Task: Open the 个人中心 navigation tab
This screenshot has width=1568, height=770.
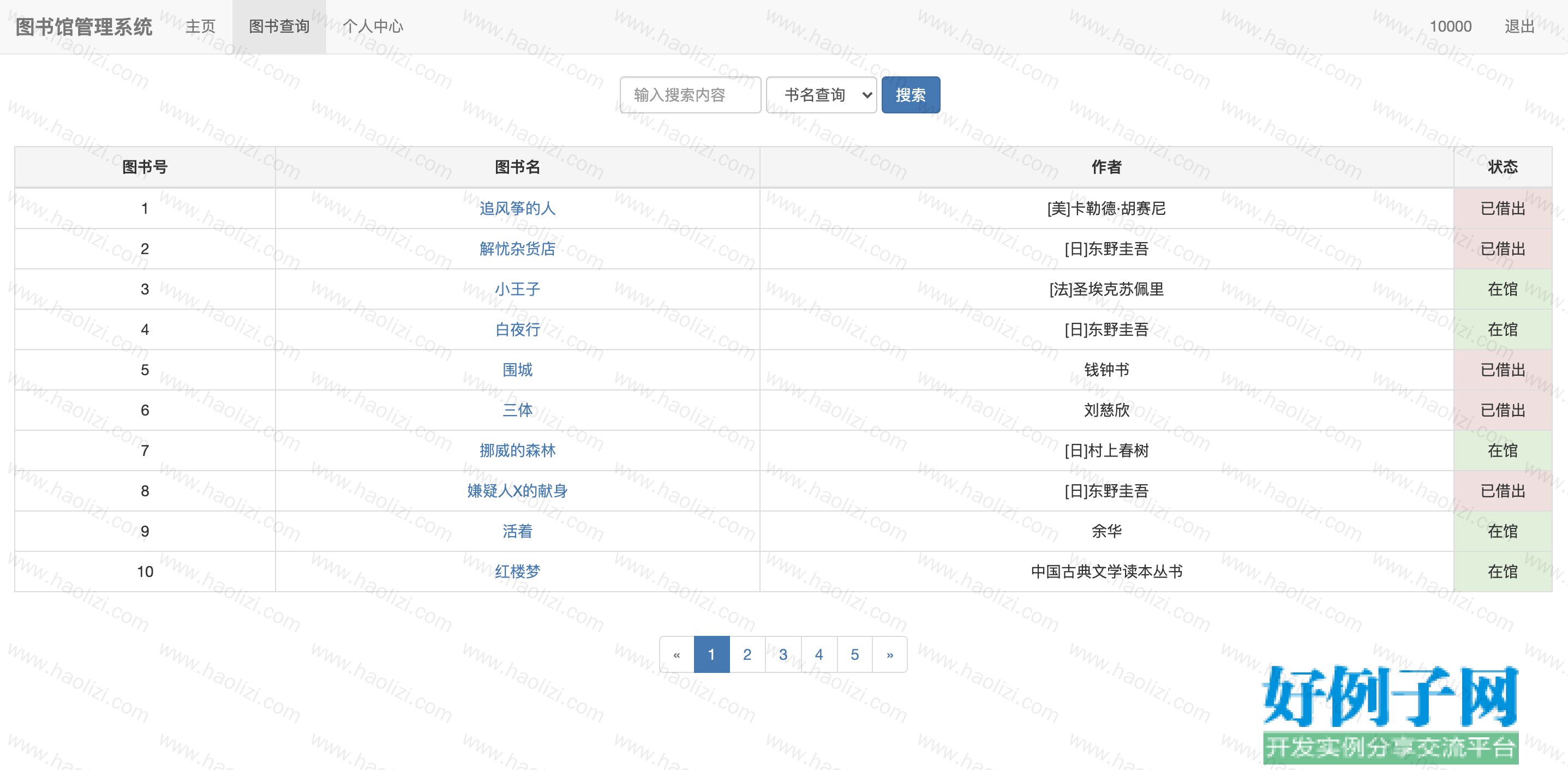Action: tap(373, 27)
